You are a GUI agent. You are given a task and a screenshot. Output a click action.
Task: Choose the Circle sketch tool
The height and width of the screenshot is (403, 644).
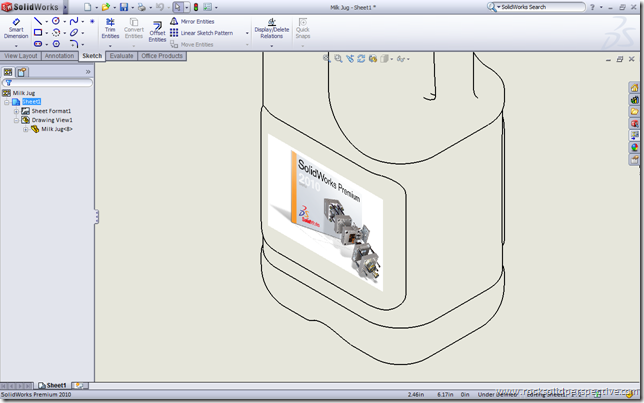click(x=56, y=21)
